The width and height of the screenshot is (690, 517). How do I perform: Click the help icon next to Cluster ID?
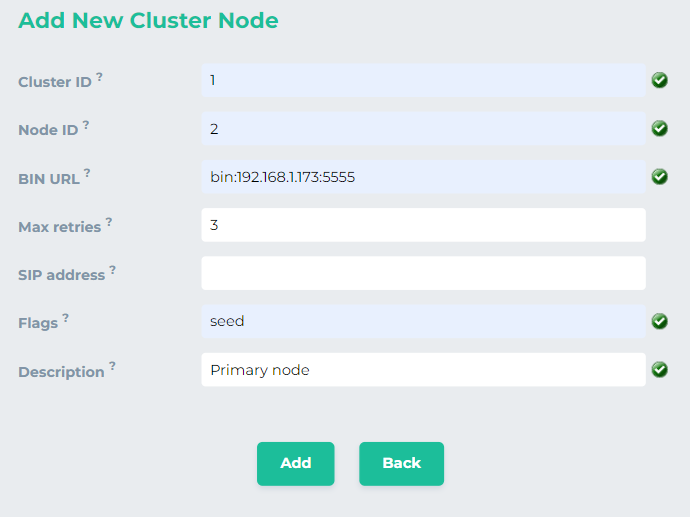tap(100, 77)
